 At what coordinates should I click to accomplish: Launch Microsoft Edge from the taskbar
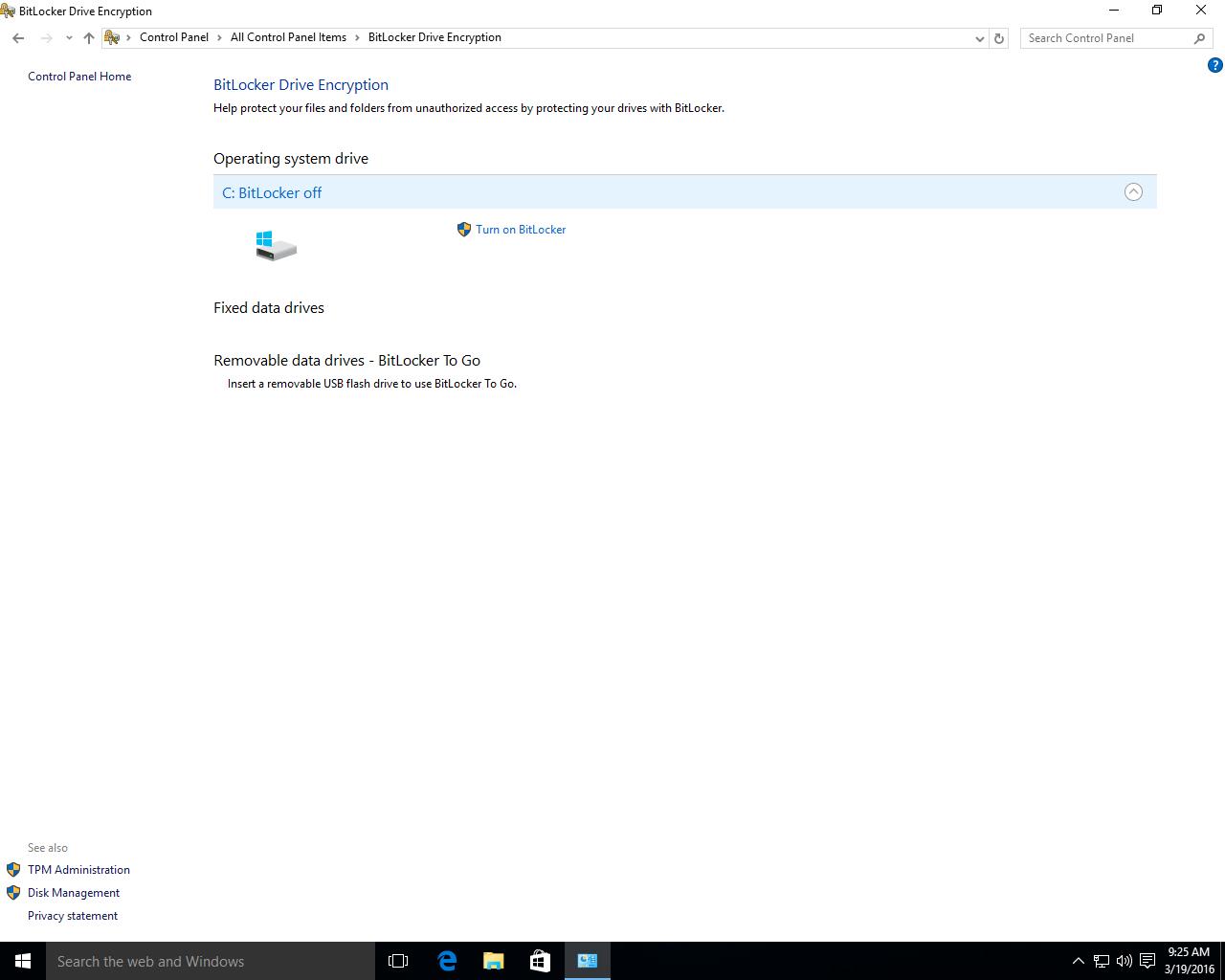[x=446, y=961]
